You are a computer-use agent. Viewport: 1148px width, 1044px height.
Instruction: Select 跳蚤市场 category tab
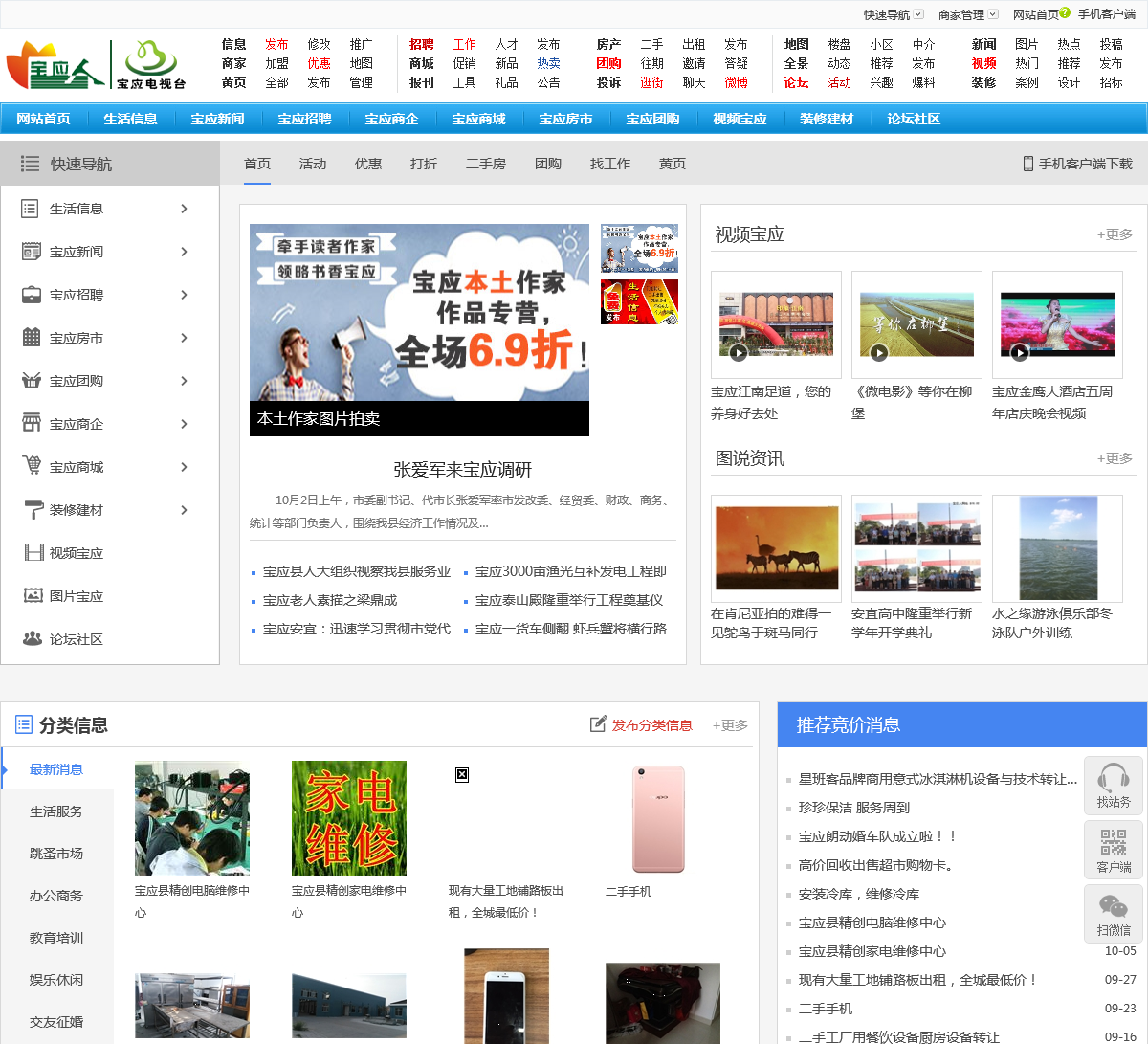56,854
